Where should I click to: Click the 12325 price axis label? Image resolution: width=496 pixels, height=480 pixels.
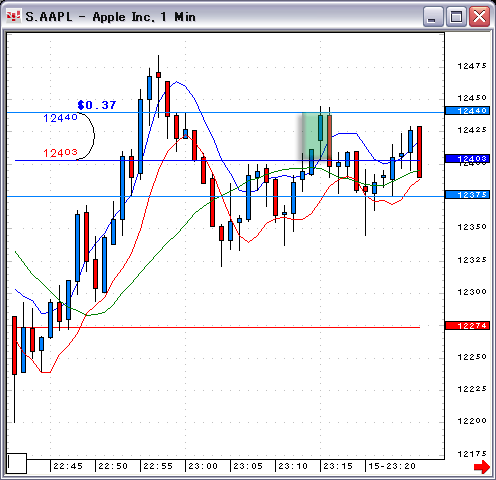click(x=472, y=260)
